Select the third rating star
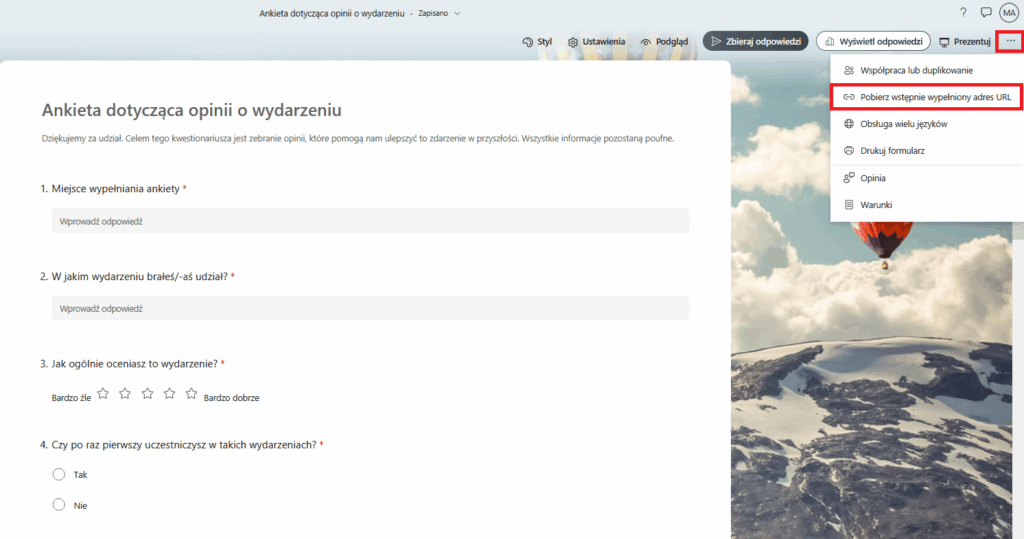The height and width of the screenshot is (539, 1024). tap(148, 393)
